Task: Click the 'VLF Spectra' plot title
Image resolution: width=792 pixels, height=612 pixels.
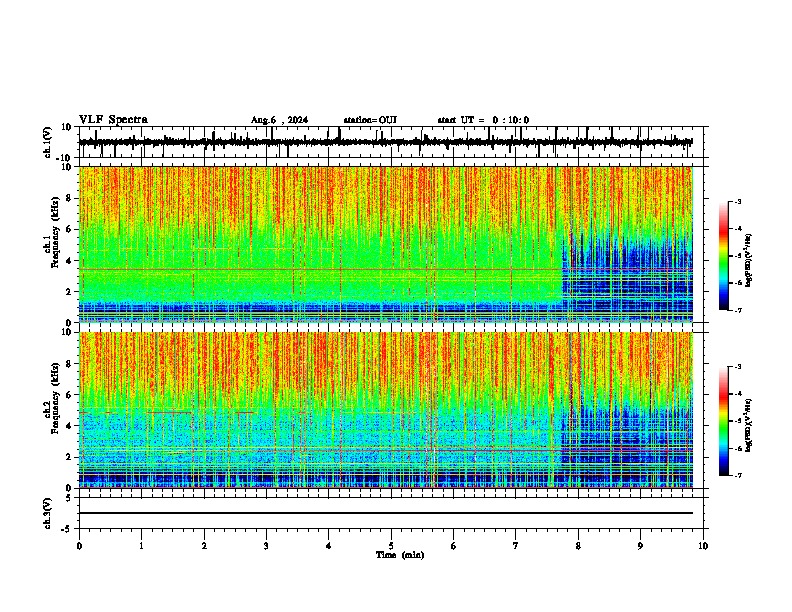Action: click(x=113, y=120)
